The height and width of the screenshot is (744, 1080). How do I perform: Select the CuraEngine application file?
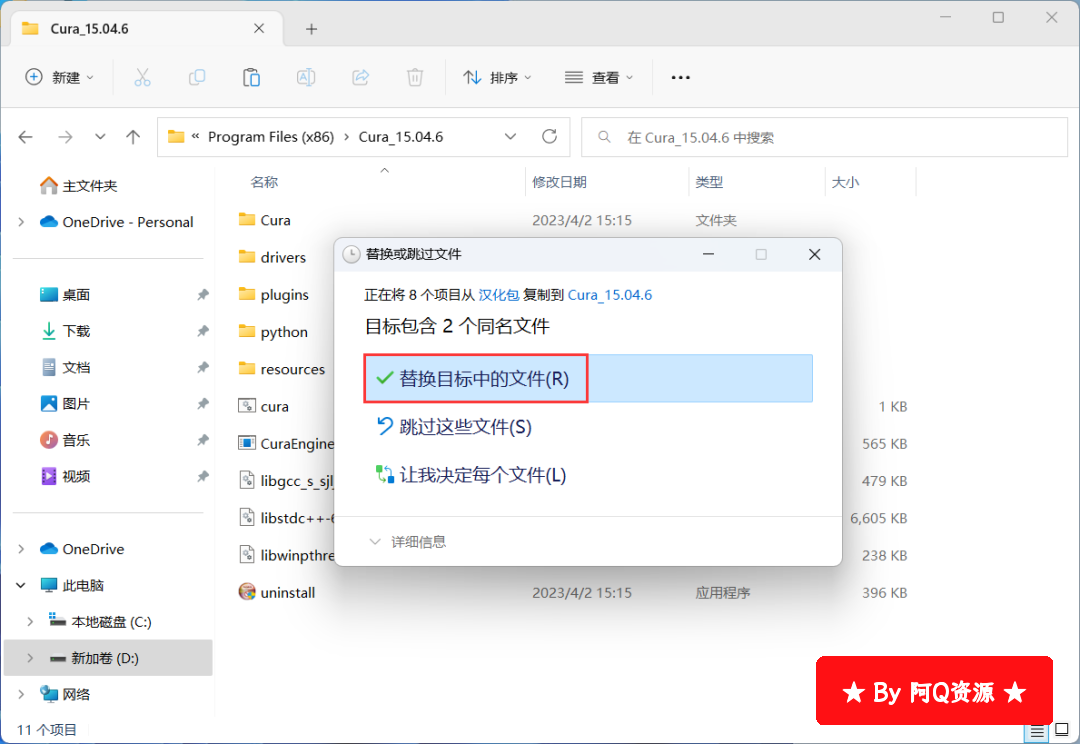(x=286, y=444)
